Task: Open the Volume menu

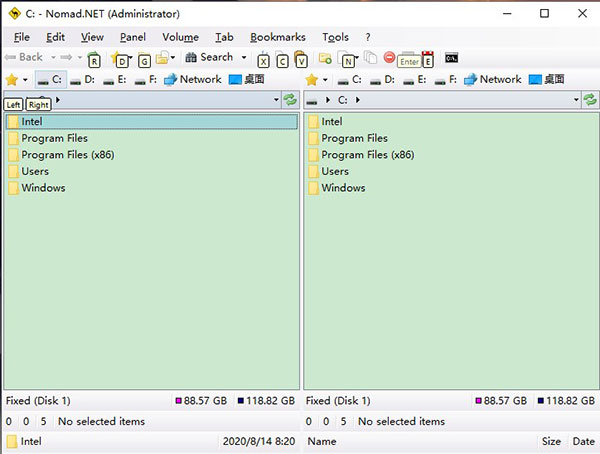Action: (180, 37)
